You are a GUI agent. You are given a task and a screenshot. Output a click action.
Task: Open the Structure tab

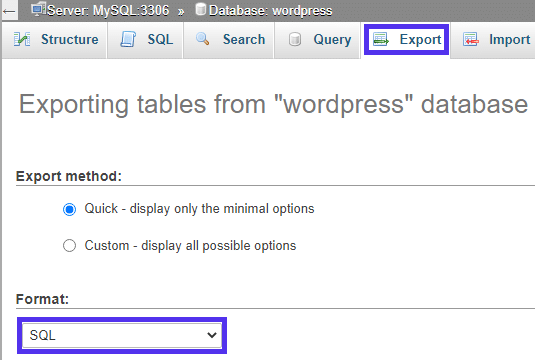(x=55, y=40)
